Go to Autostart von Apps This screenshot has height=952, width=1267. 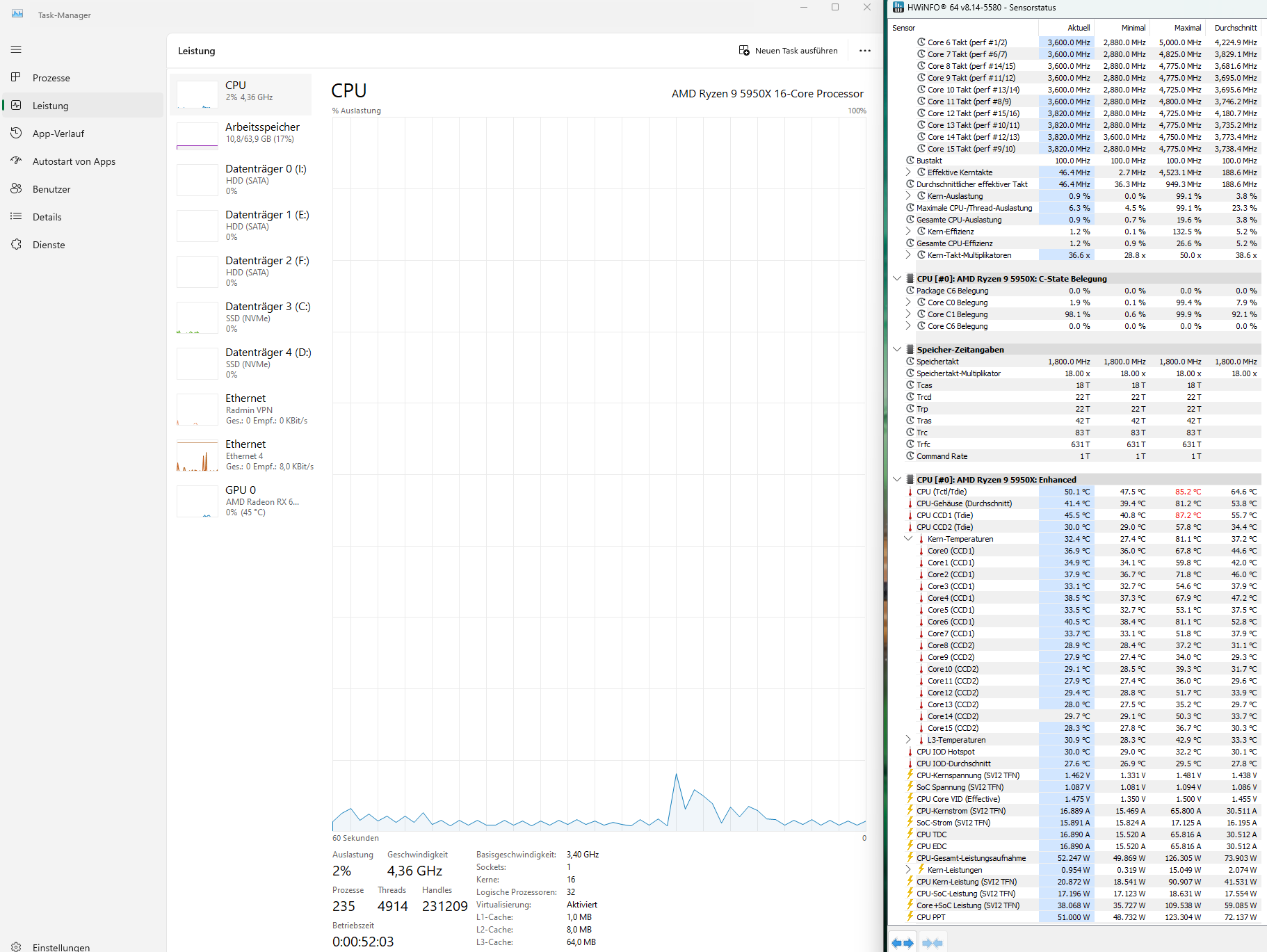tap(82, 161)
